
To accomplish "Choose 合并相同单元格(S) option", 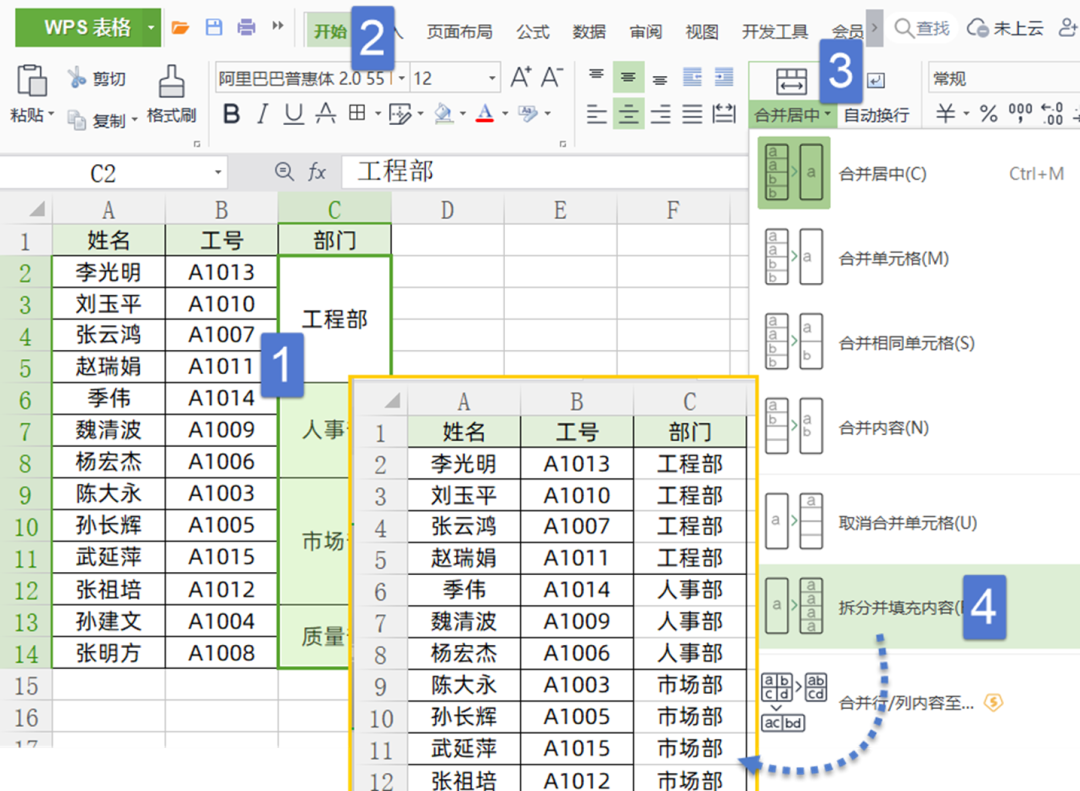I will (x=915, y=342).
